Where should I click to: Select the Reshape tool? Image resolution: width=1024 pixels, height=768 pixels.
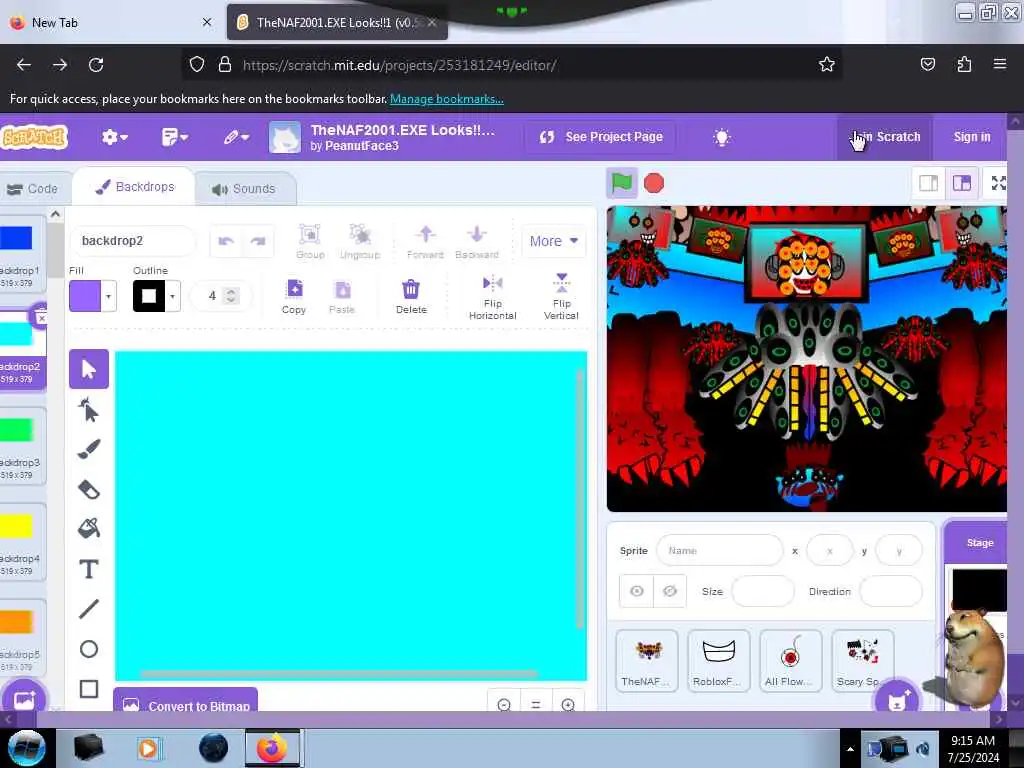coord(89,410)
